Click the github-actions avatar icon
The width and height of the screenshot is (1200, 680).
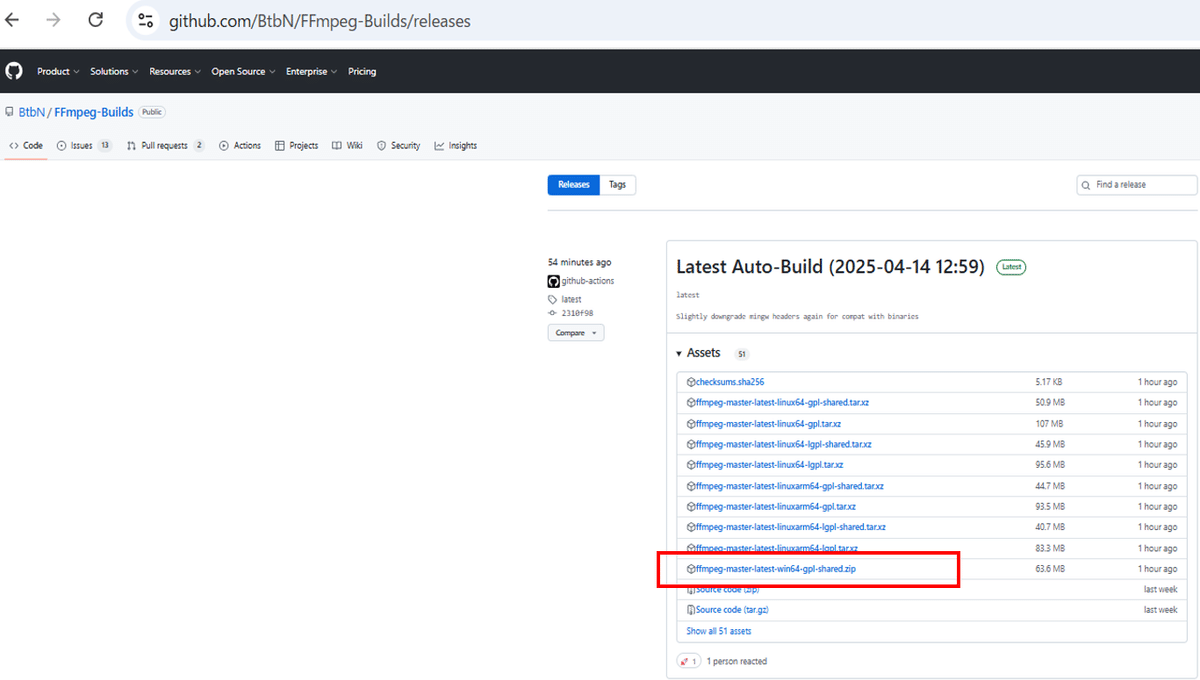(553, 282)
